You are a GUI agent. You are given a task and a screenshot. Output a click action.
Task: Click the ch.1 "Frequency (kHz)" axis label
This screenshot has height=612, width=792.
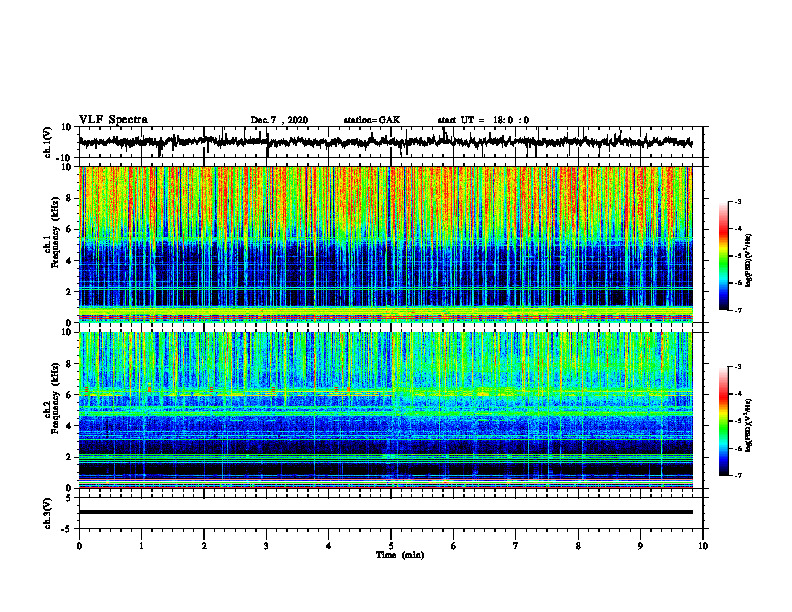(x=55, y=232)
